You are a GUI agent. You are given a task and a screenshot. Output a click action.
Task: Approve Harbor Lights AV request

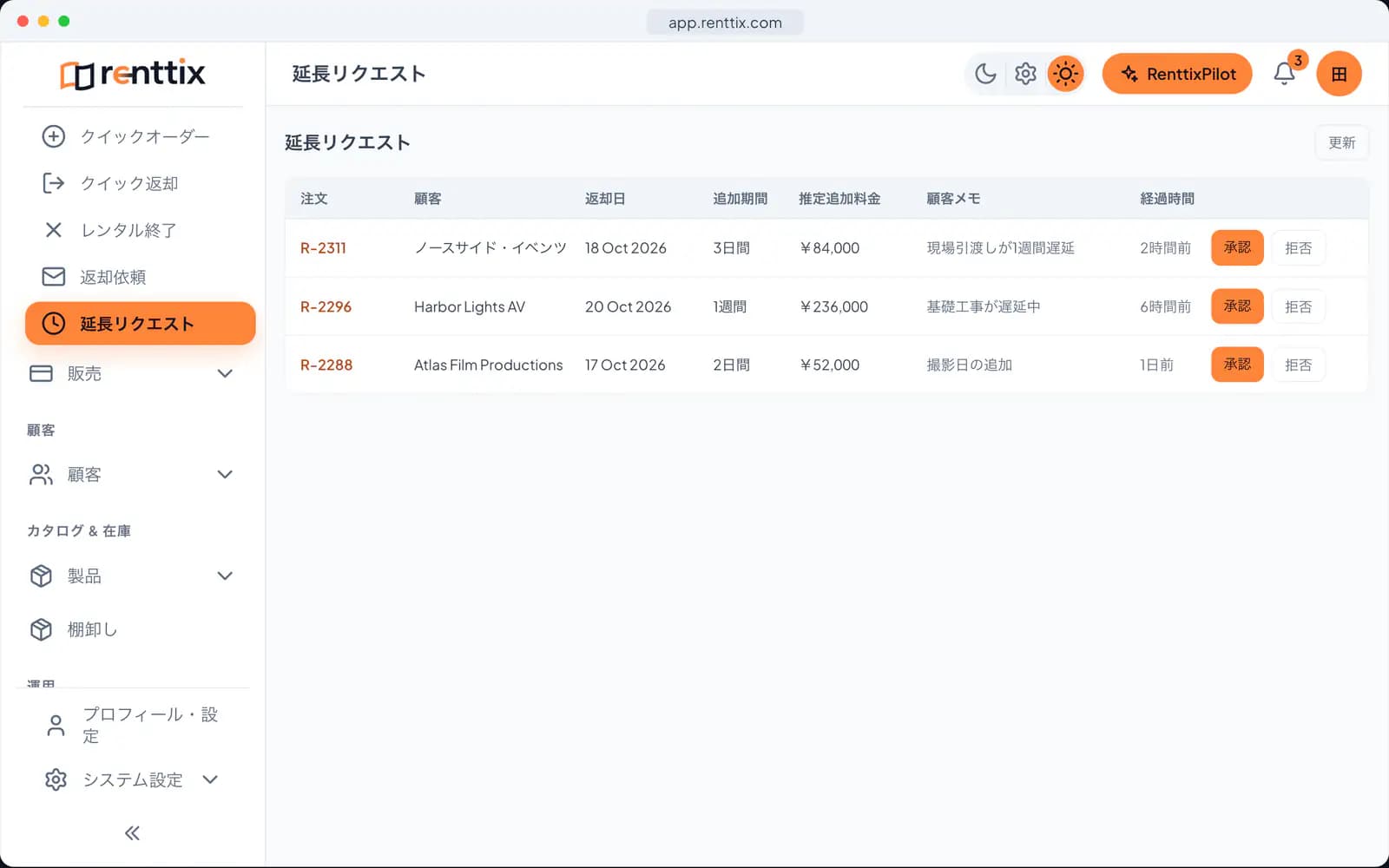[x=1237, y=306]
